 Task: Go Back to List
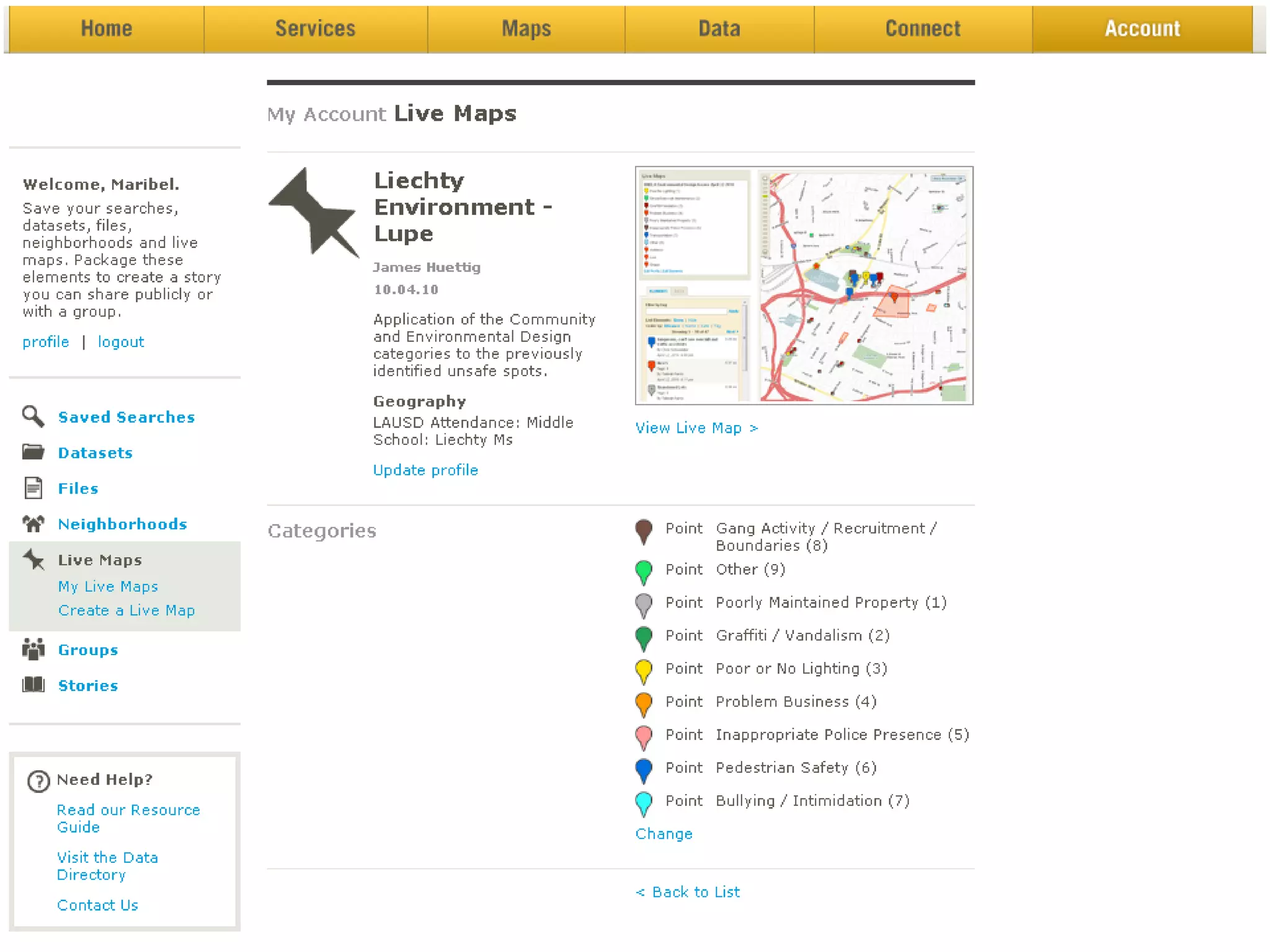click(x=688, y=892)
